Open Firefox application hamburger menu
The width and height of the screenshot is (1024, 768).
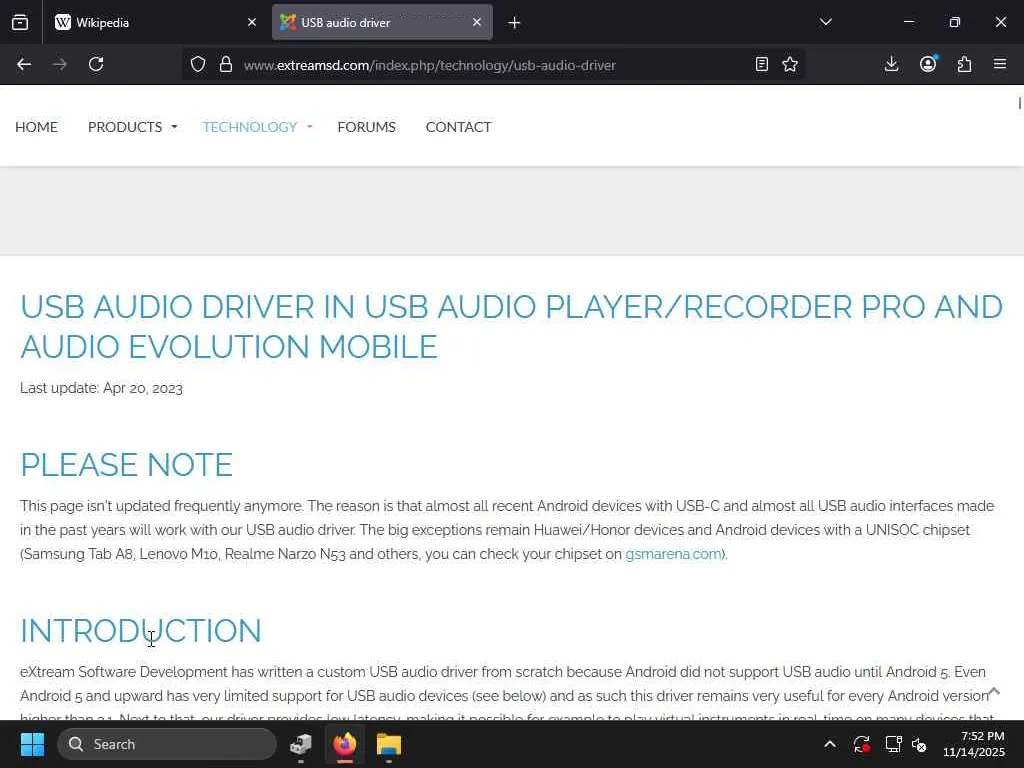click(x=1000, y=64)
